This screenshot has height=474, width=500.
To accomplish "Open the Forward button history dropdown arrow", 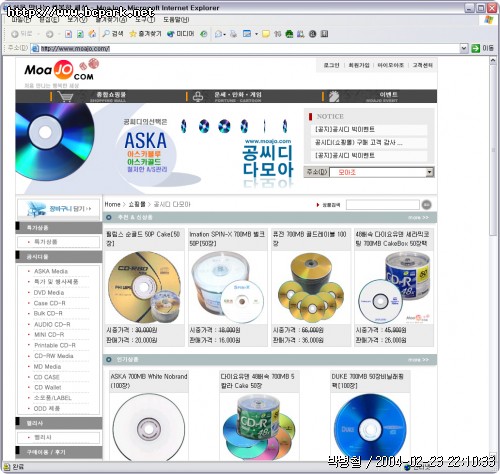I will [59, 34].
